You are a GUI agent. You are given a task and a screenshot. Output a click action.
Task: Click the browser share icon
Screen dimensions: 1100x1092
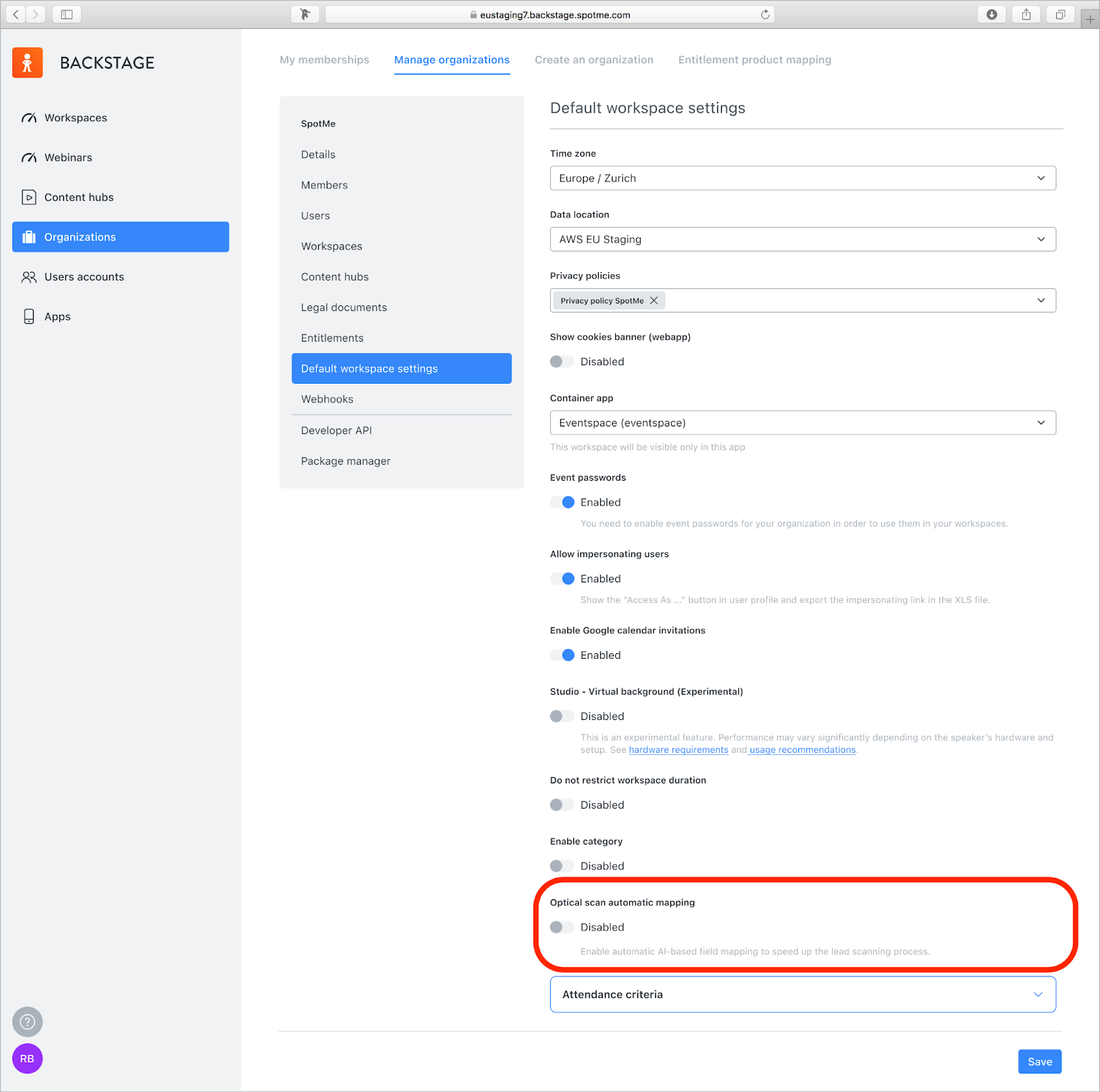[1026, 14]
